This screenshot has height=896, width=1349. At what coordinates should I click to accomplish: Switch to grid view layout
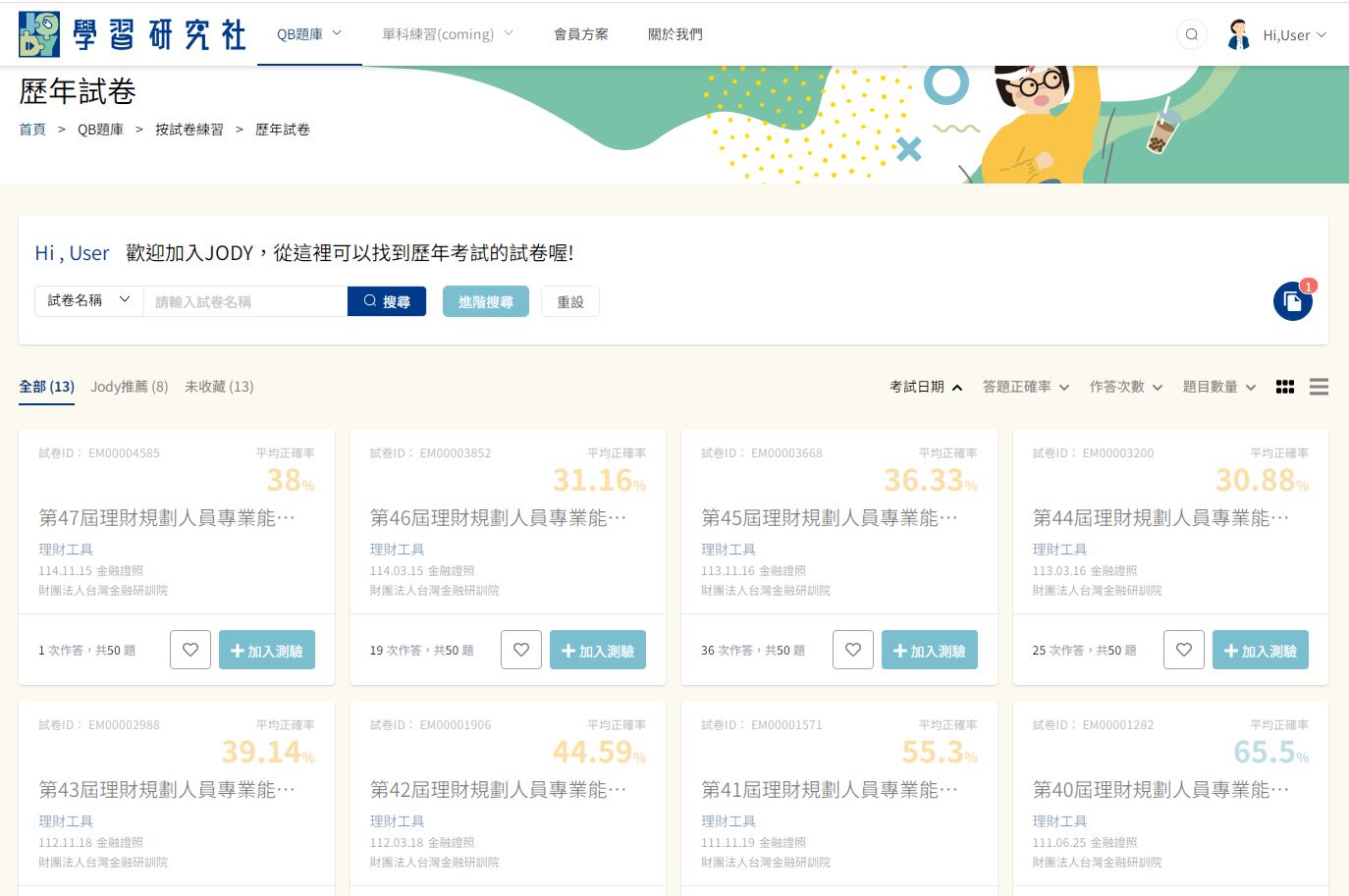click(1284, 387)
